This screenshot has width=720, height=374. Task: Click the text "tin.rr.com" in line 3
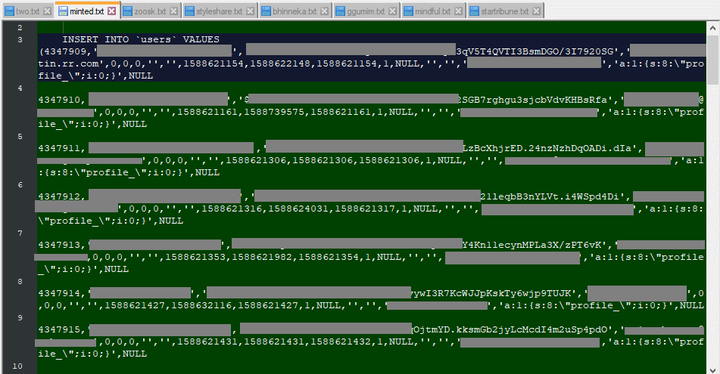point(68,63)
